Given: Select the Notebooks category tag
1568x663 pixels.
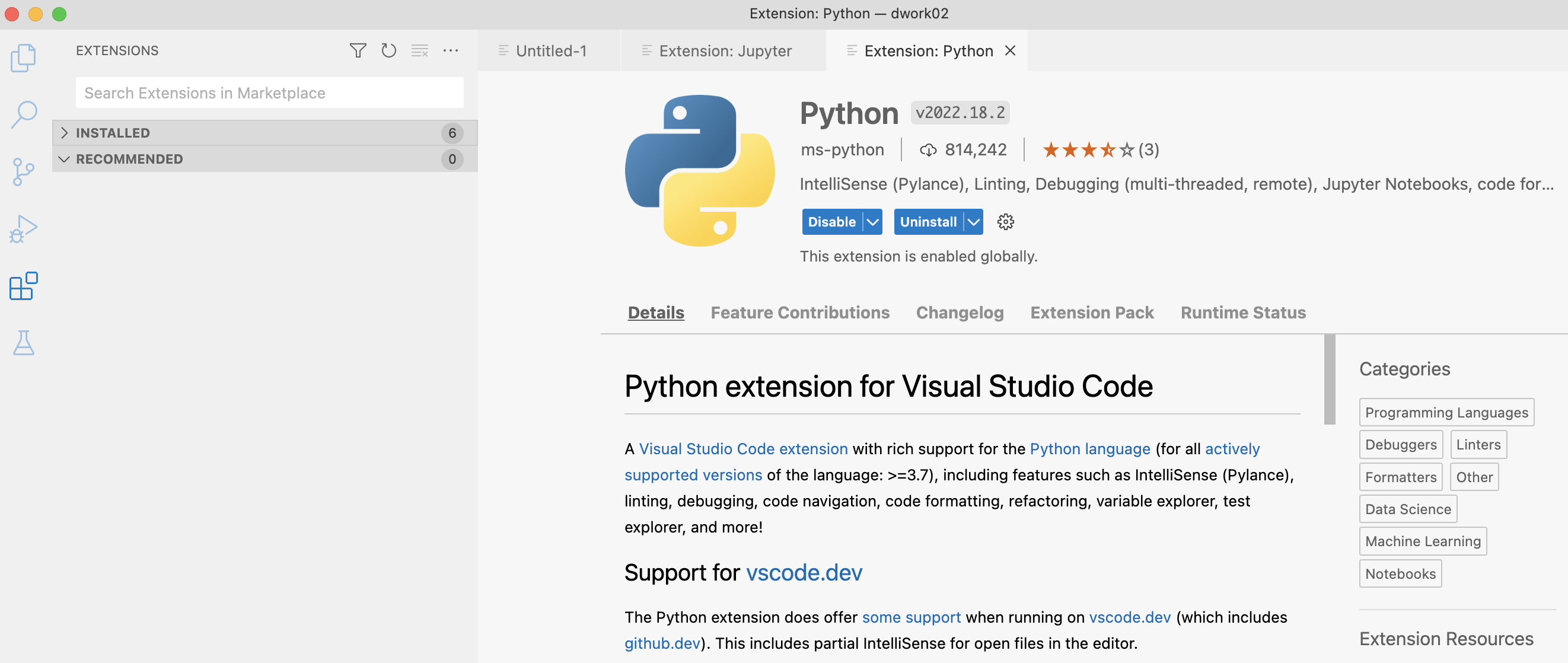Looking at the screenshot, I should (1400, 573).
